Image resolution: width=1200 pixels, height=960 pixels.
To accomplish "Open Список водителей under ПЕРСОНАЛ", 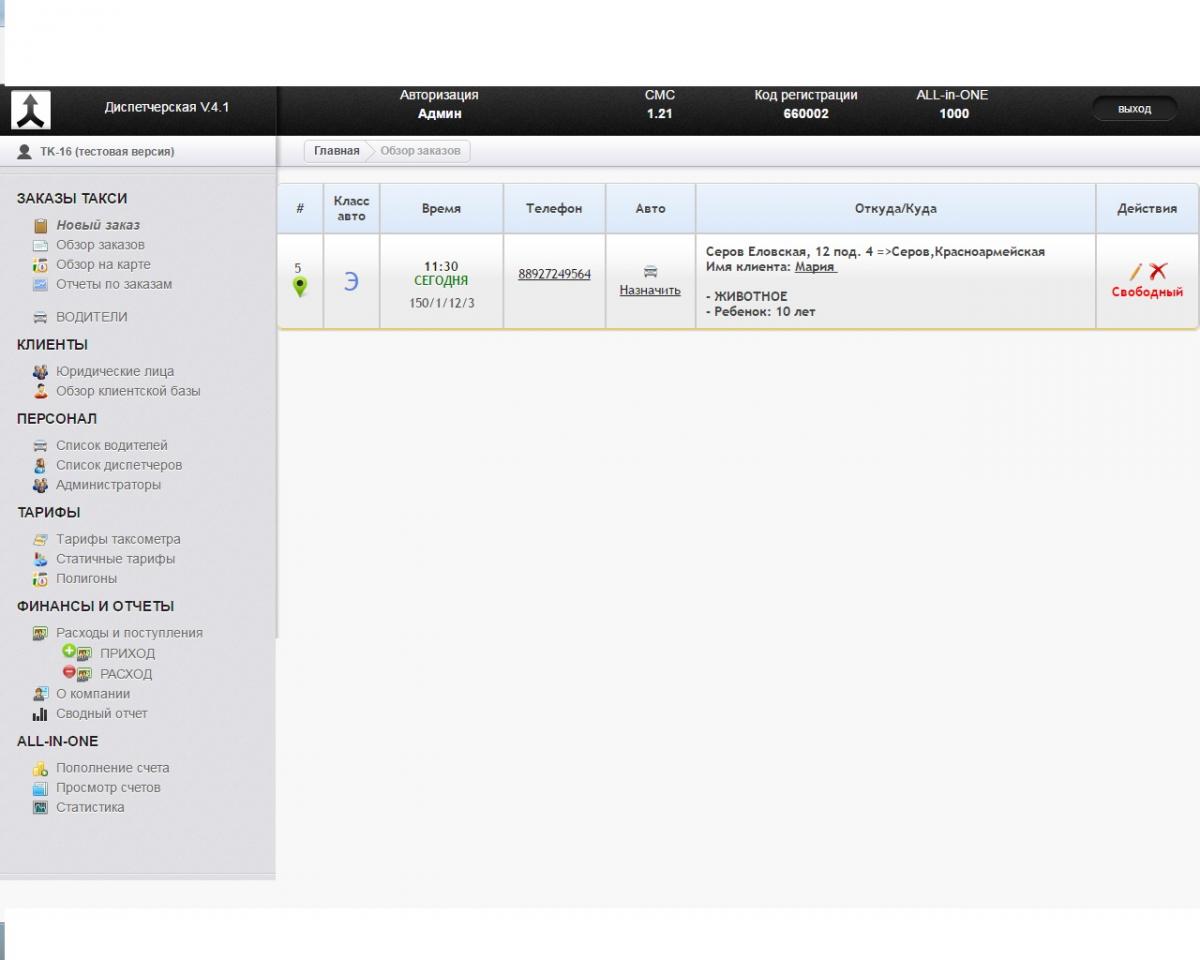I will 112,446.
